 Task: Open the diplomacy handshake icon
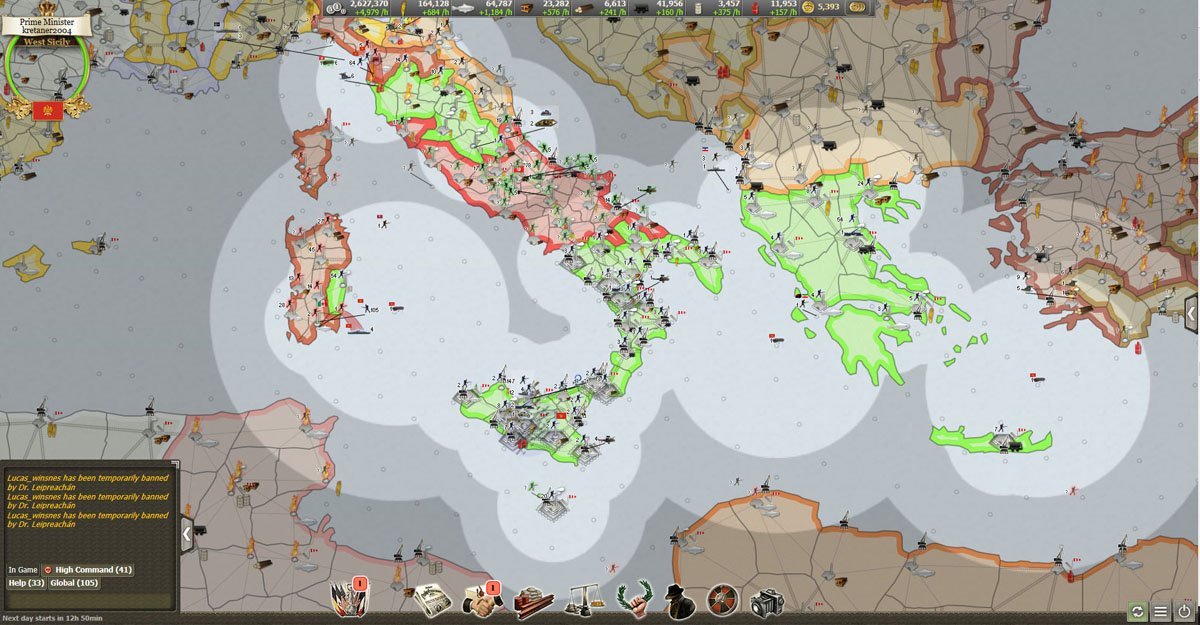481,601
